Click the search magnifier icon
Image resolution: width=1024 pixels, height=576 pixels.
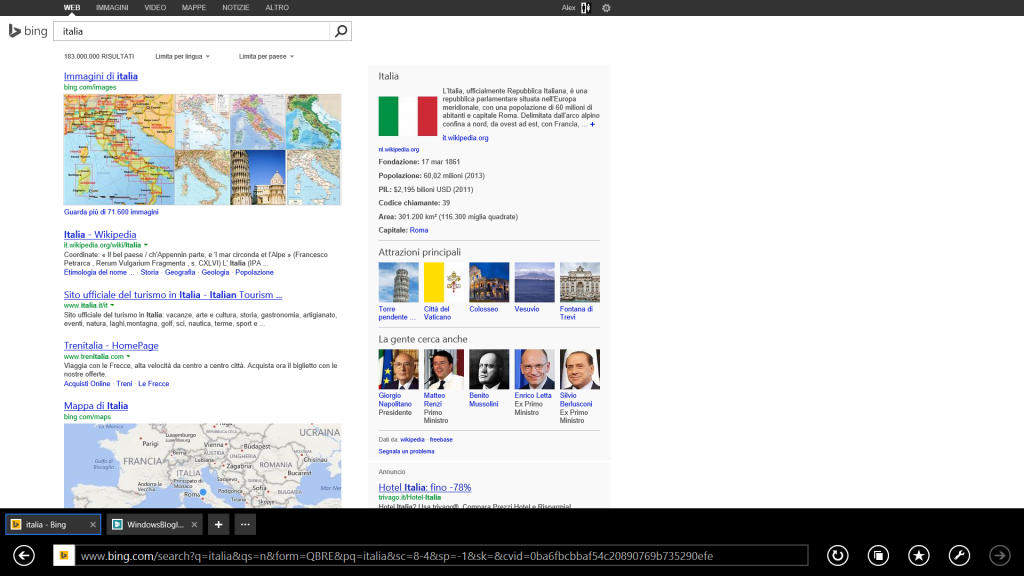[340, 30]
